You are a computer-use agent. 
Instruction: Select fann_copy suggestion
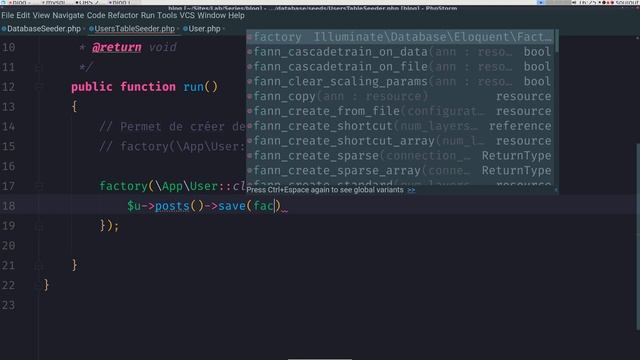tap(400, 96)
